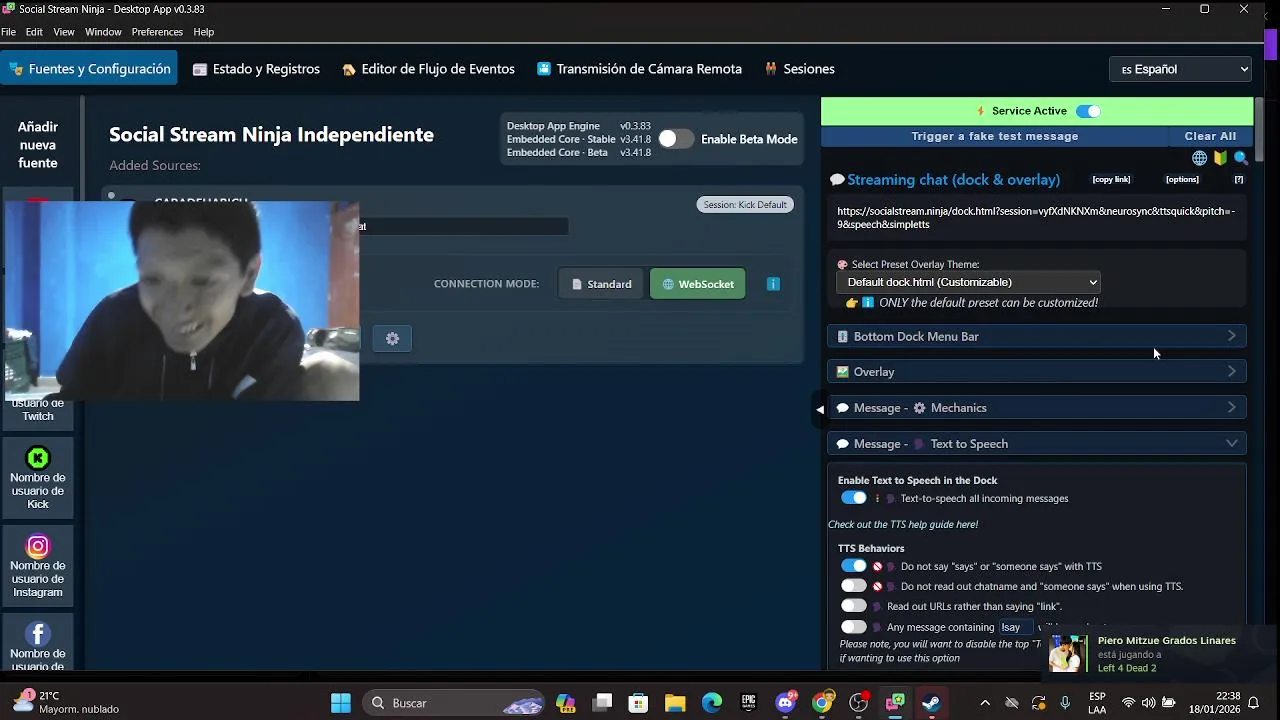Toggle the Service Active switch
The image size is (1280, 720).
point(1088,111)
